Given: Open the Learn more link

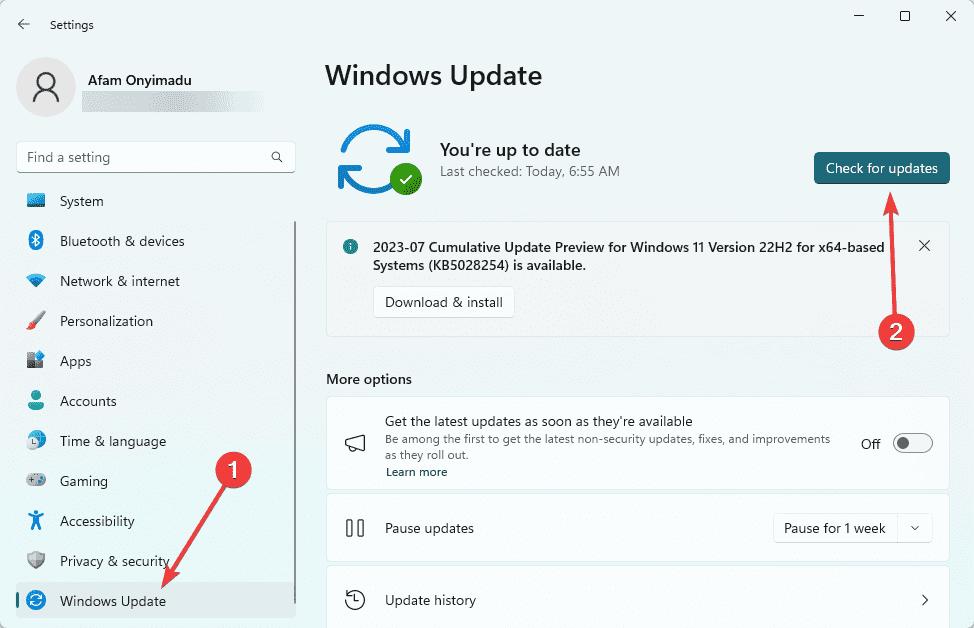Looking at the screenshot, I should 416,472.
